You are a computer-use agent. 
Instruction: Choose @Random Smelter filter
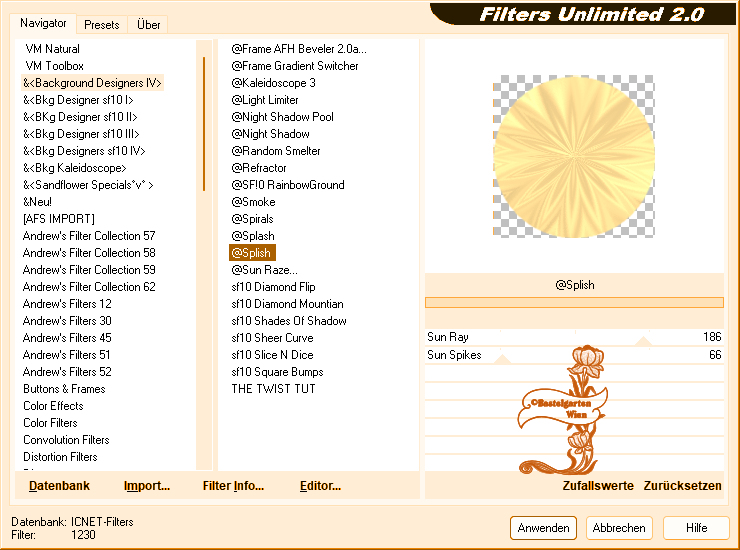[x=276, y=151]
